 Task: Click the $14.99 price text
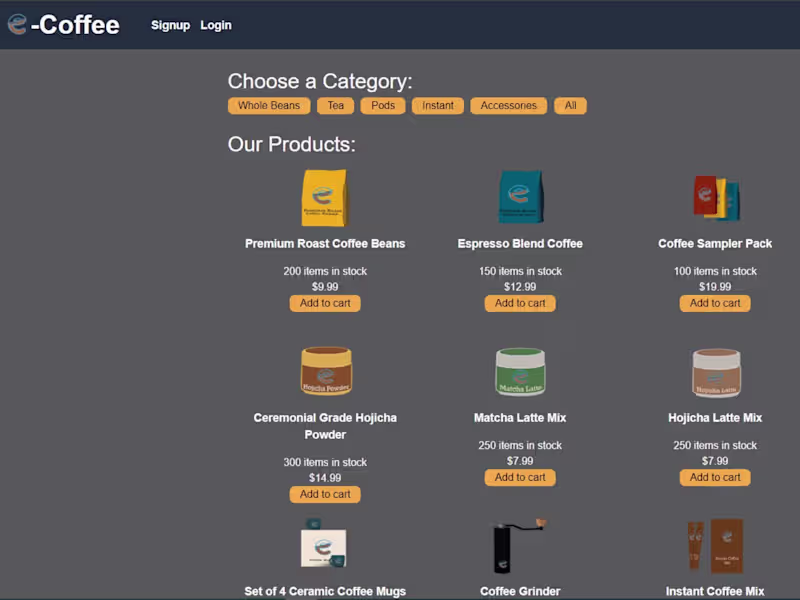pyautogui.click(x=325, y=478)
